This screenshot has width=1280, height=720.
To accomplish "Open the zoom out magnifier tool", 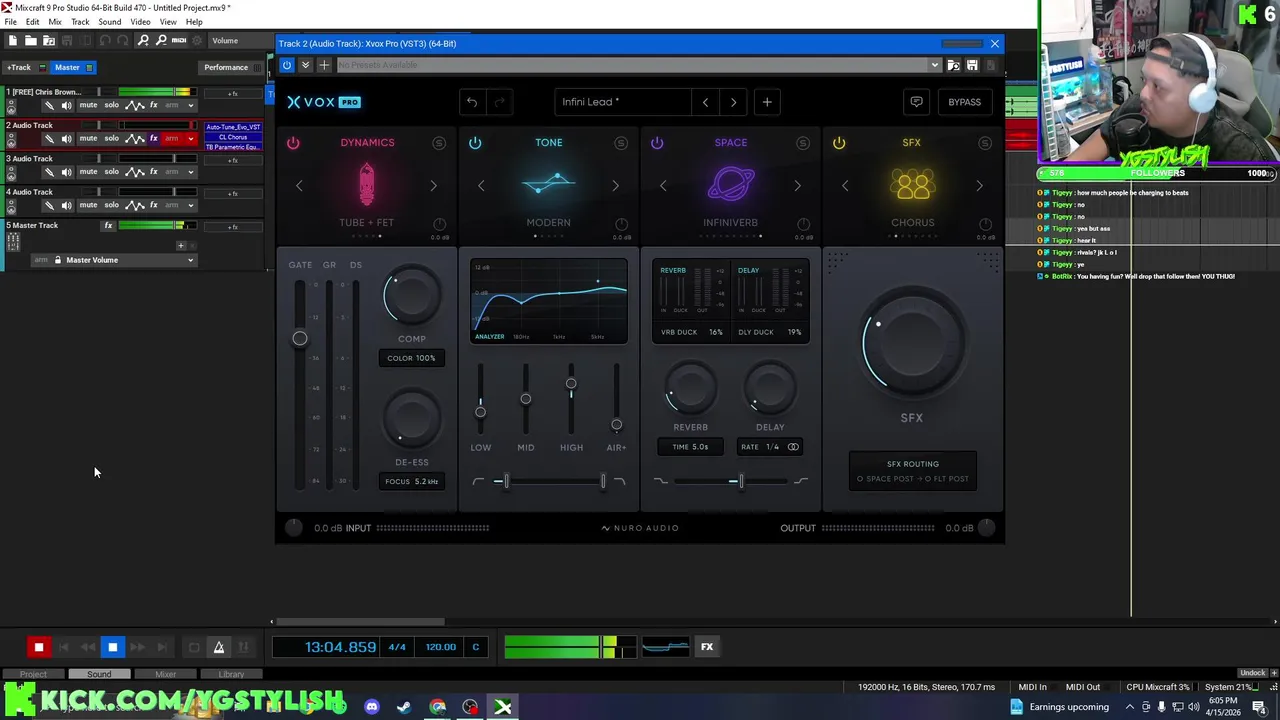I will (x=160, y=40).
